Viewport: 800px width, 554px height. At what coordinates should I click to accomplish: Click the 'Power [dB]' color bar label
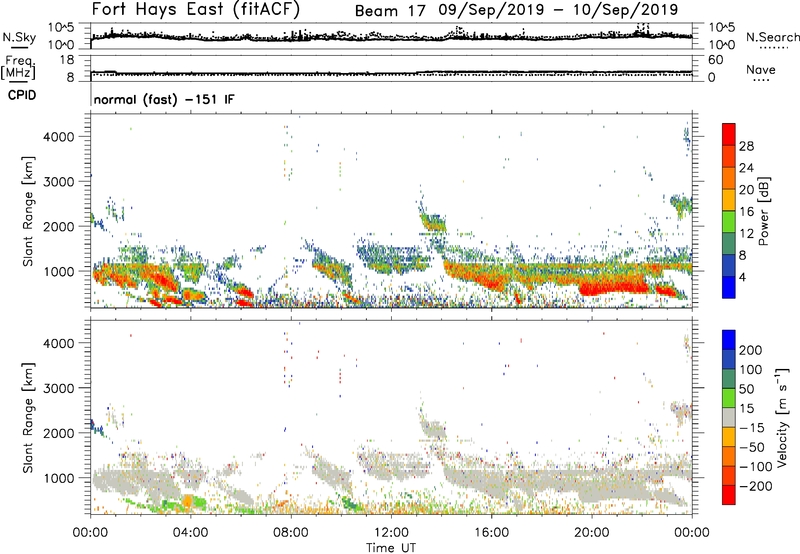[x=764, y=211]
